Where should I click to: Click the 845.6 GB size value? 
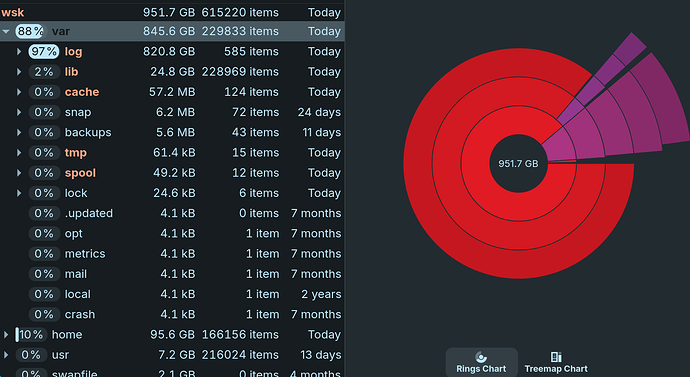pos(169,31)
